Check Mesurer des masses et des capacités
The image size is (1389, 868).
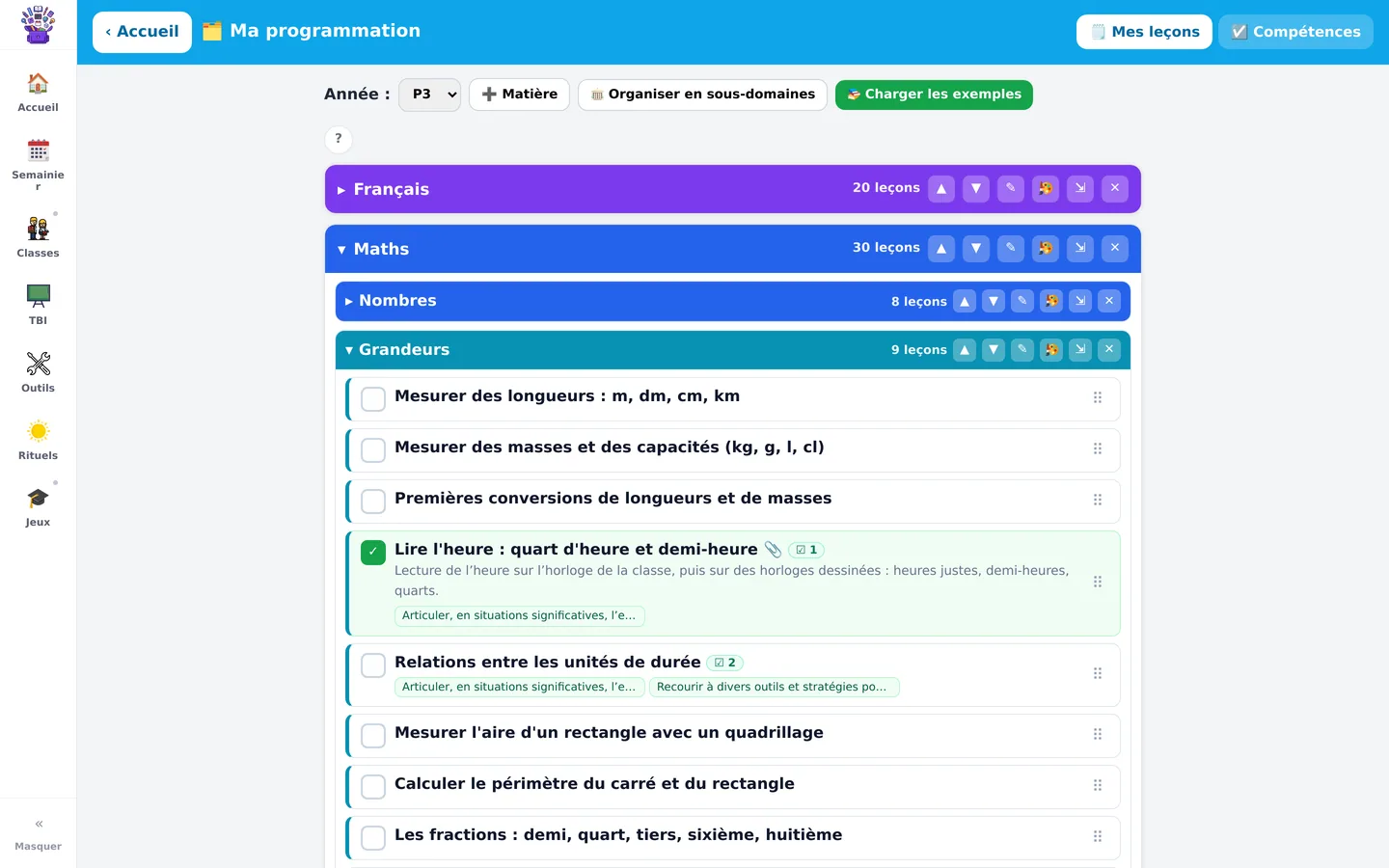[373, 450]
